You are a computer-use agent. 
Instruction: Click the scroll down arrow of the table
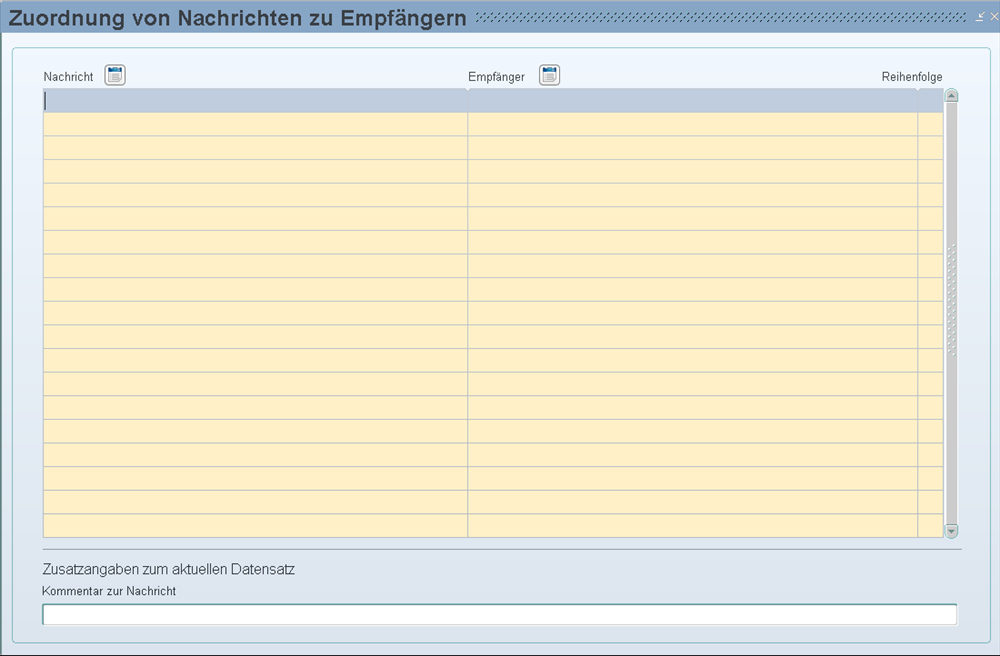tap(951, 531)
